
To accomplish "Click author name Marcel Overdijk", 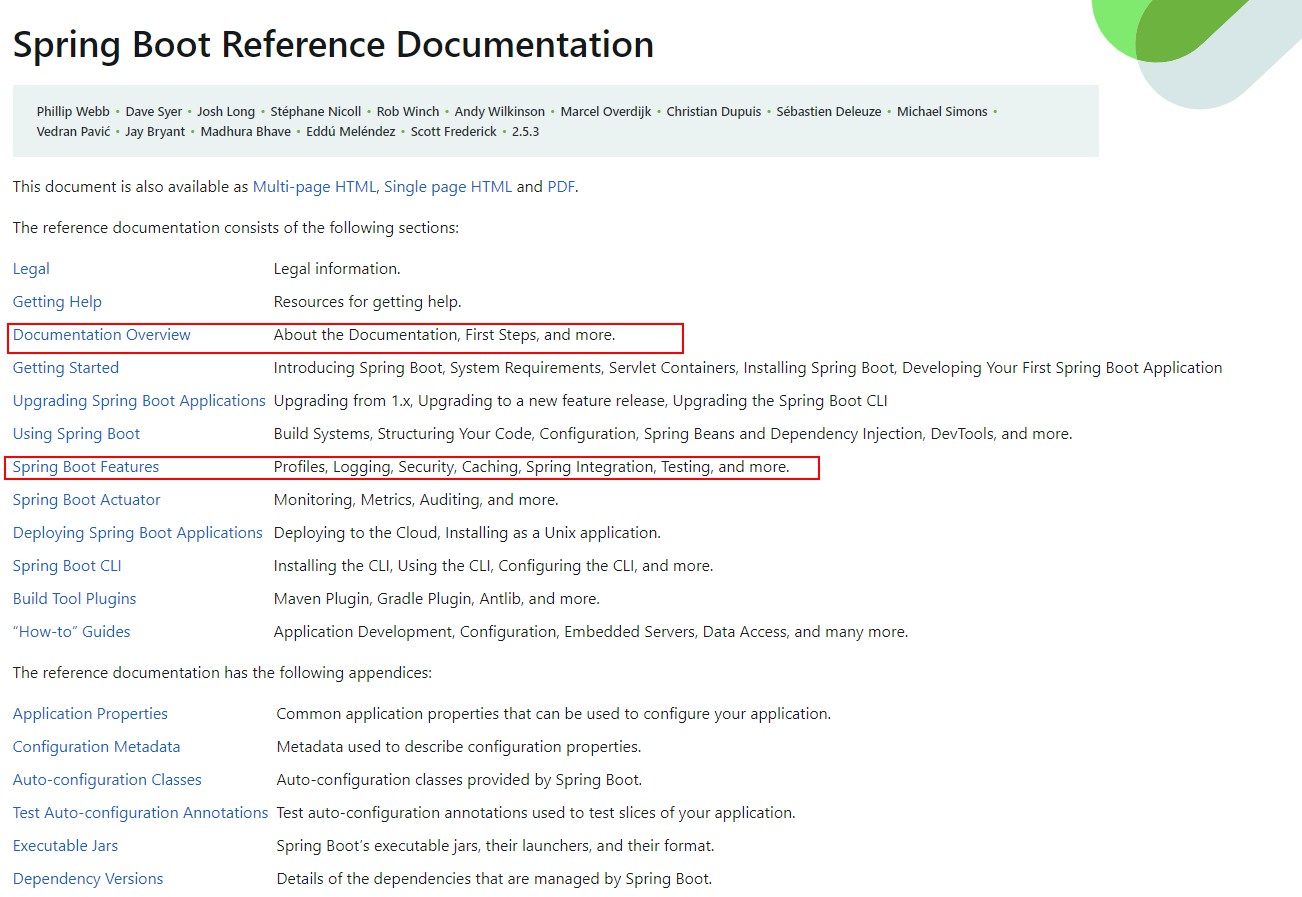I will 606,112.
